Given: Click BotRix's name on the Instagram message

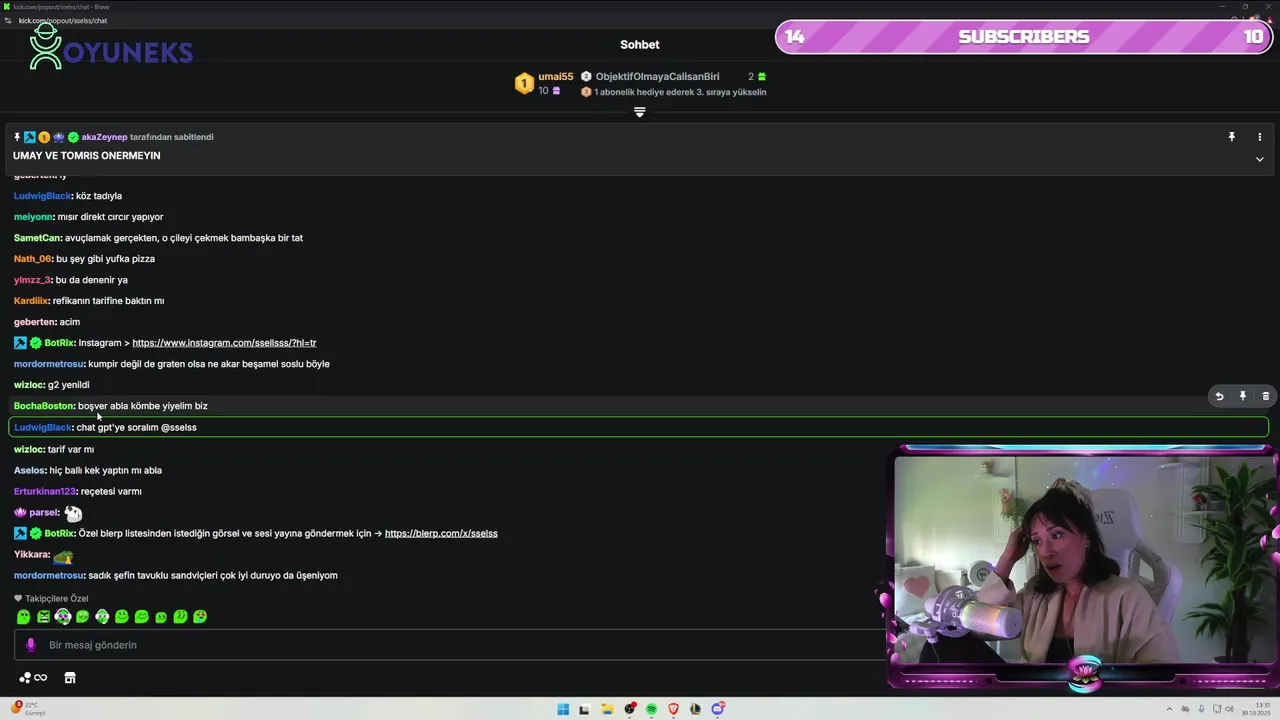Looking at the screenshot, I should pos(59,343).
